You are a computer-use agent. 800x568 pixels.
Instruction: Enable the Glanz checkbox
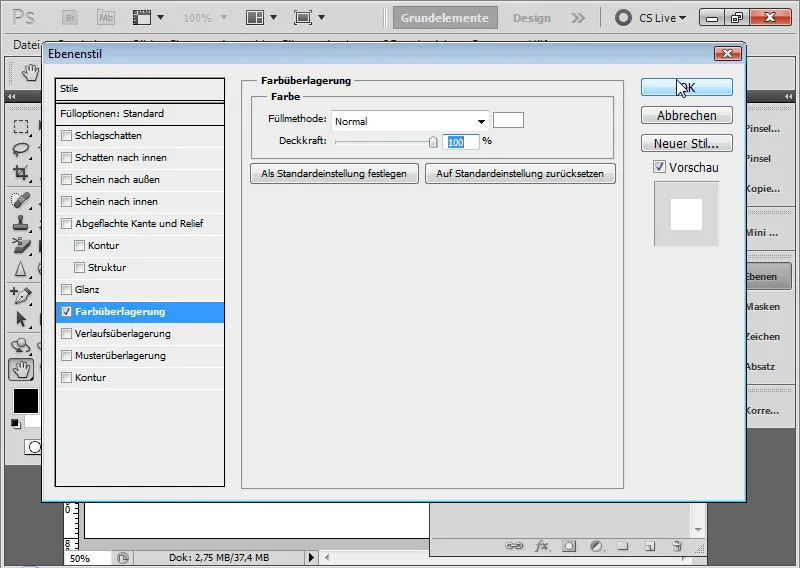click(x=66, y=289)
